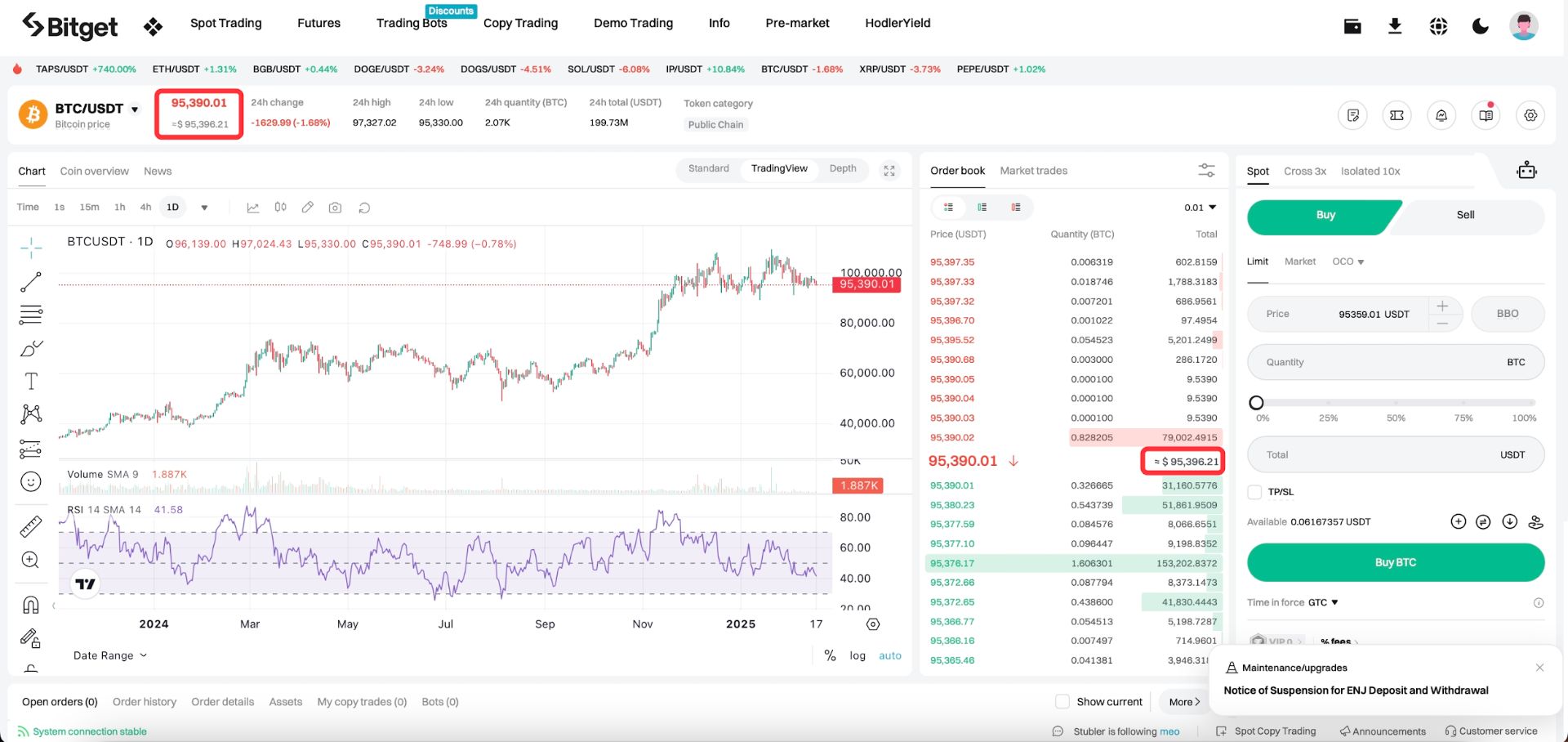Select the trend line drawing tool
Screen dimensions: 1568x742
31,282
